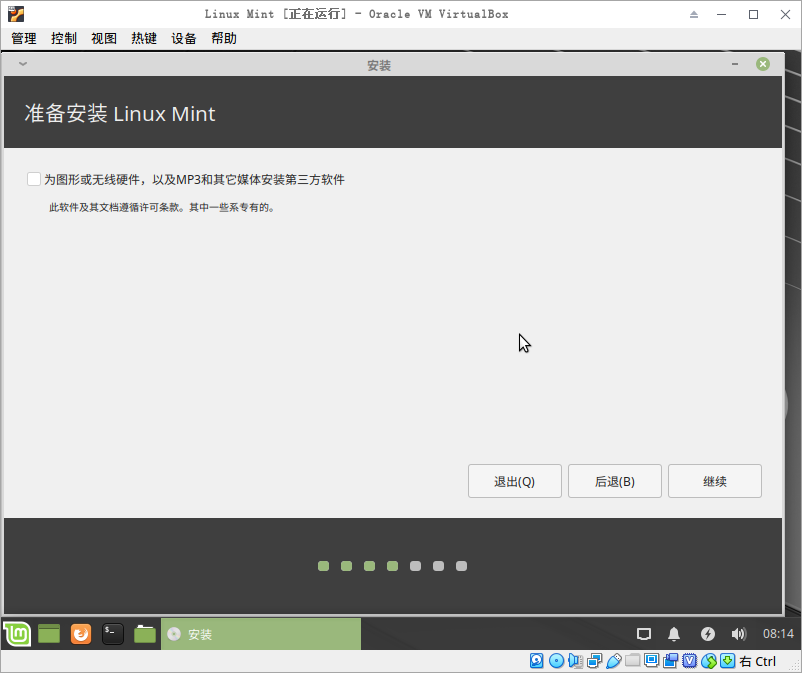The width and height of the screenshot is (802, 673).
Task: Expand the installer window chevron menu
Action: click(x=21, y=63)
